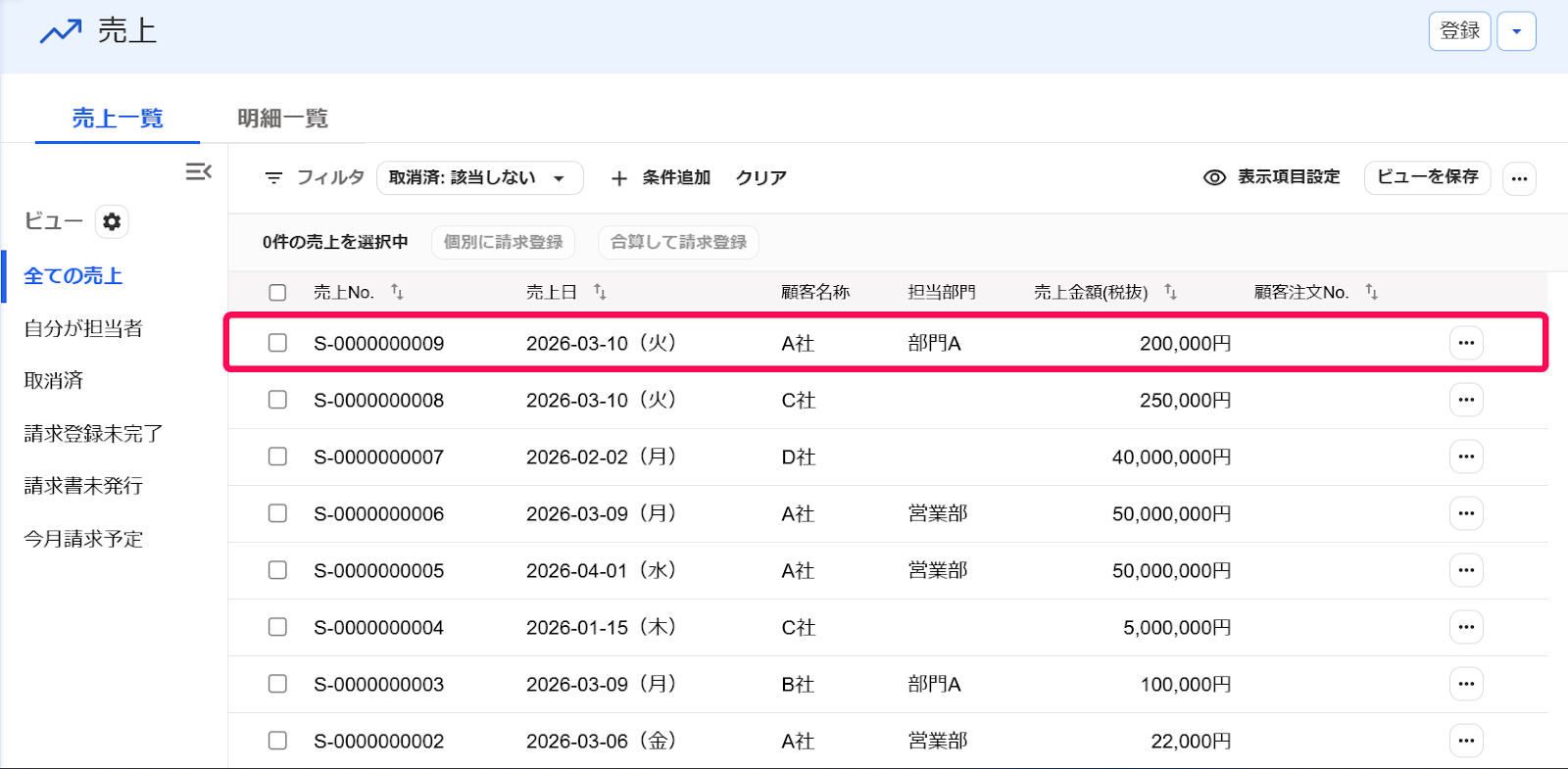Click sales number S-0000000007
Image resolution: width=1568 pixels, height=769 pixels.
(378, 457)
